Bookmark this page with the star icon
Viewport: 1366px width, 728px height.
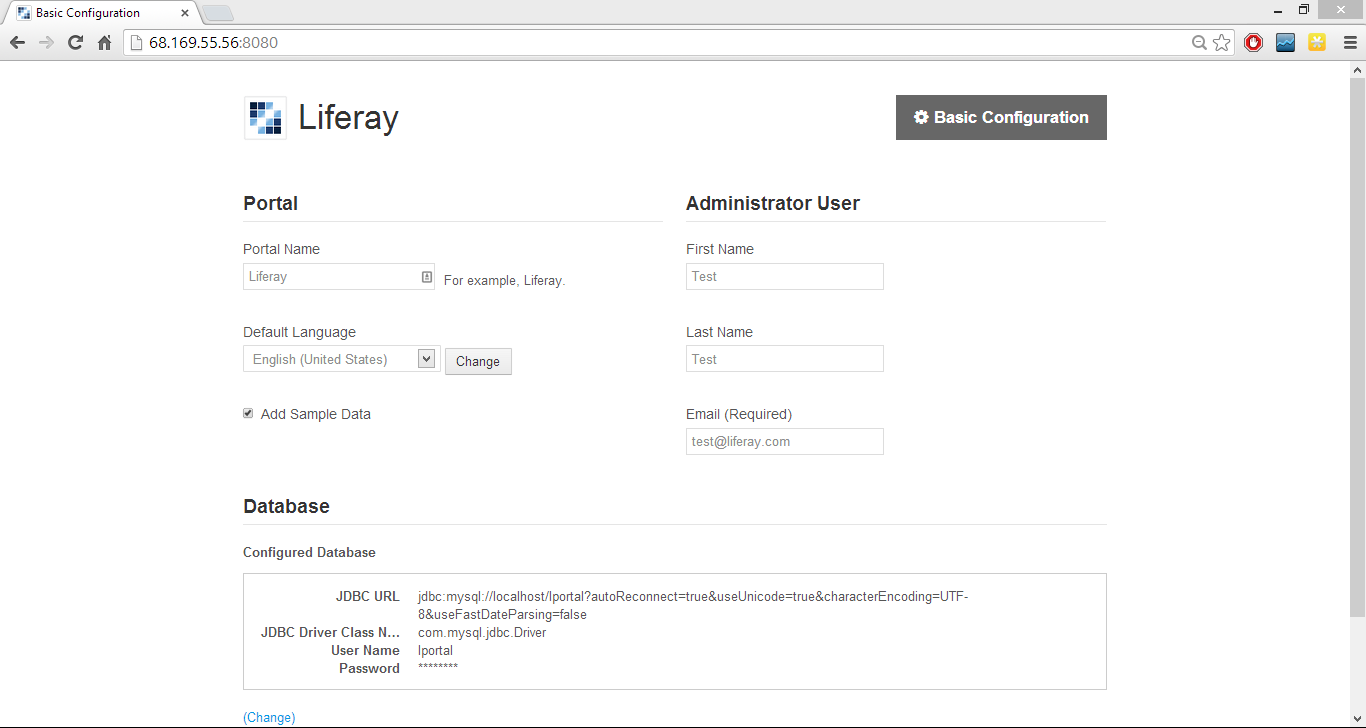1222,43
